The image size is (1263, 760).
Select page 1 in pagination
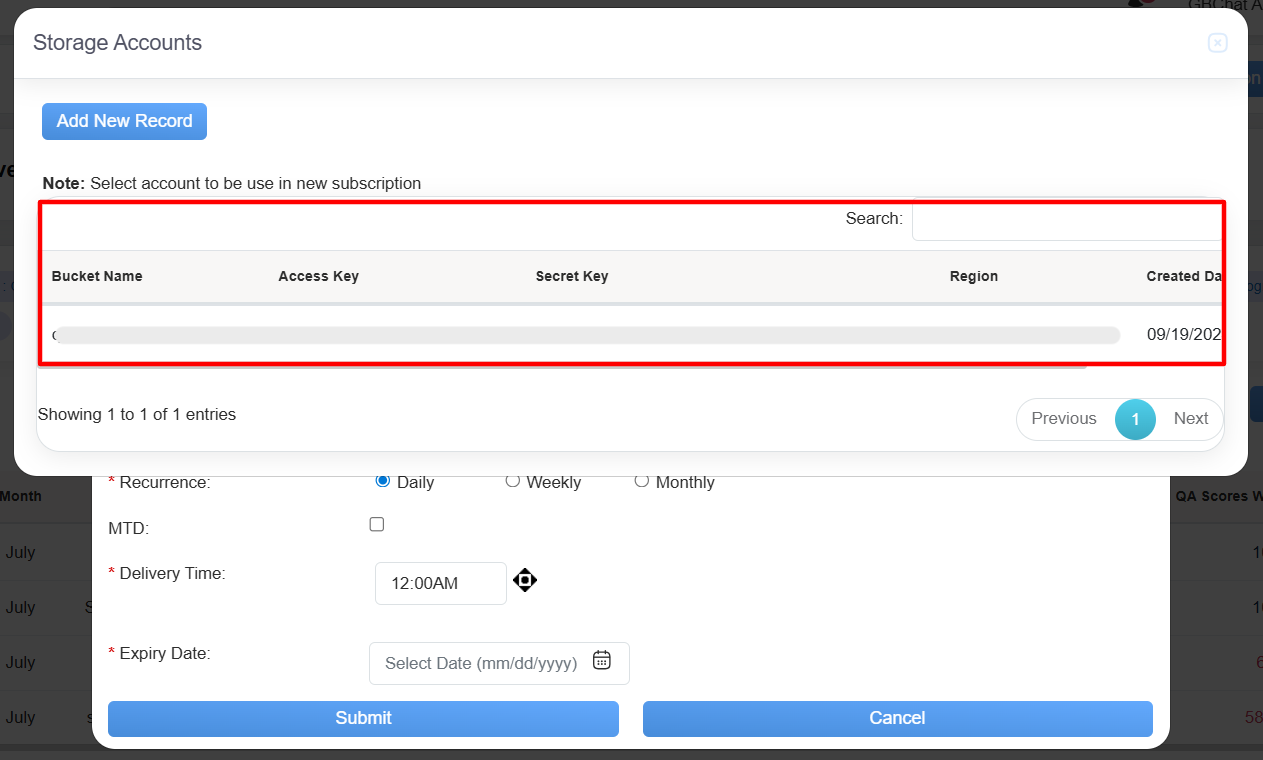[1135, 419]
